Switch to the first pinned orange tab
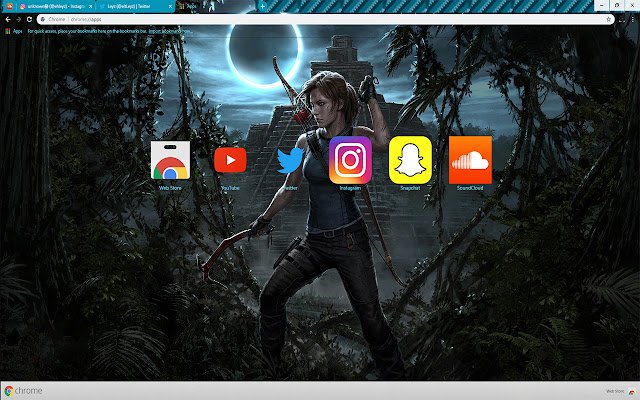 click(9, 6)
